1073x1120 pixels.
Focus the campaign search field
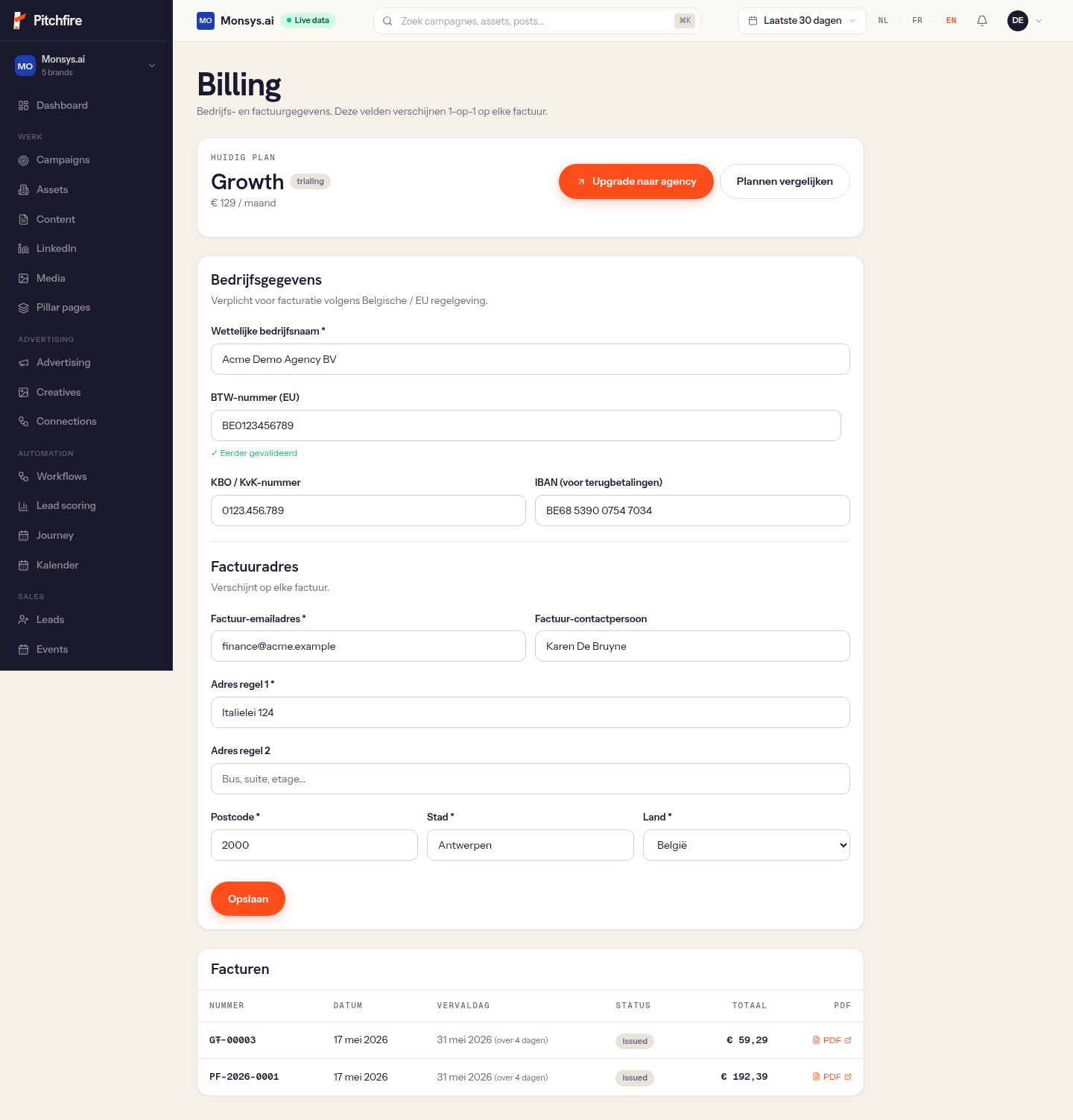coord(536,21)
